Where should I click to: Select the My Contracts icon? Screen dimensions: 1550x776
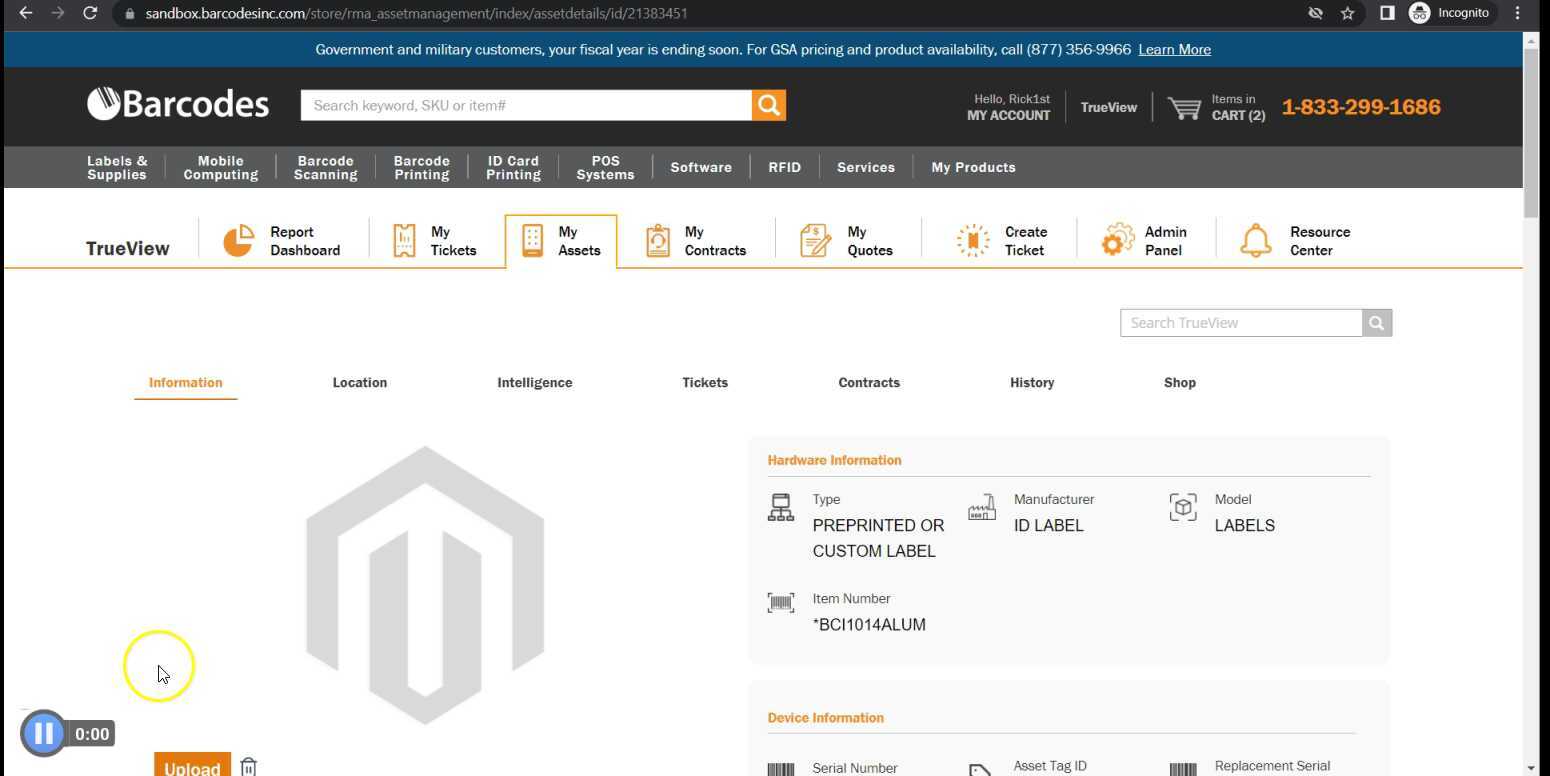tap(657, 241)
